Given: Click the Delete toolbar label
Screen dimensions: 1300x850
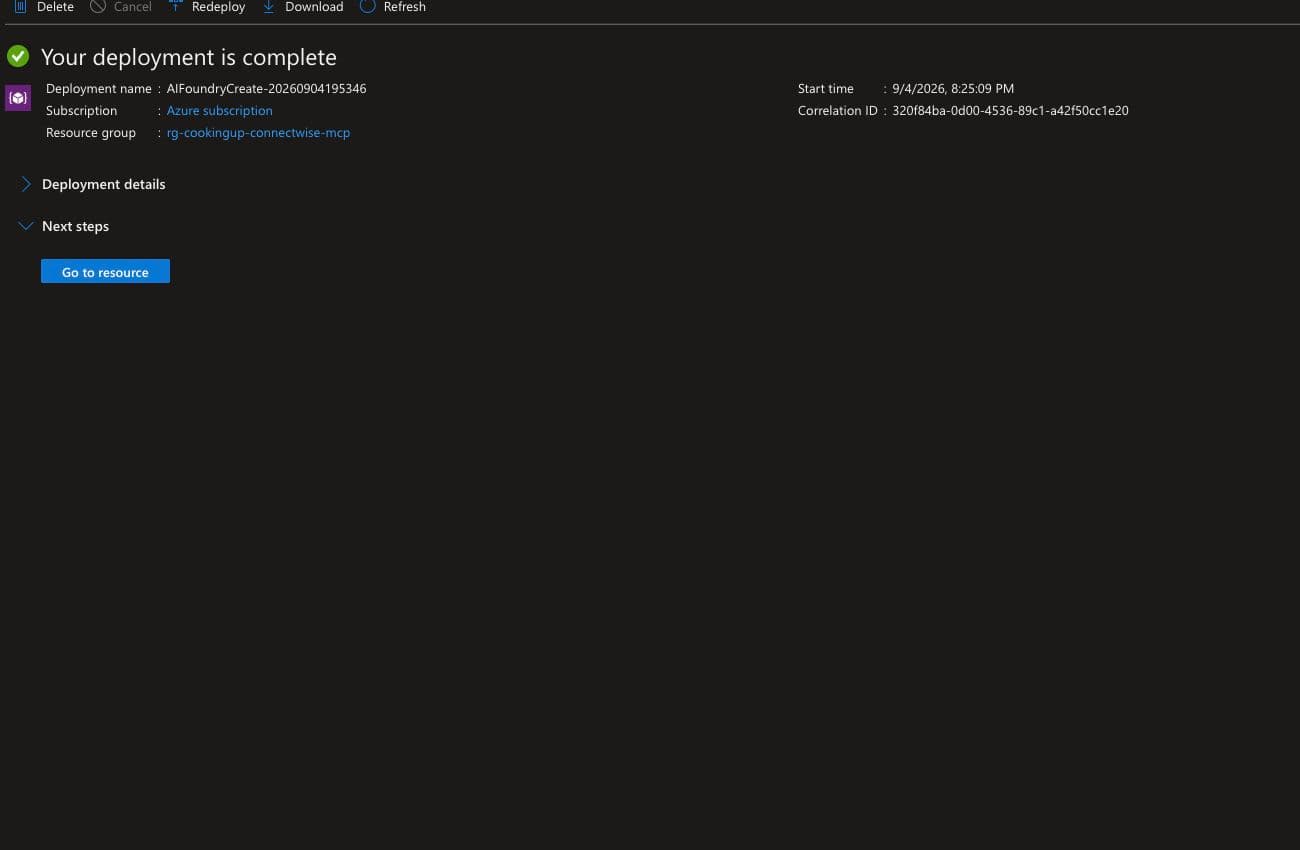Looking at the screenshot, I should coord(55,7).
